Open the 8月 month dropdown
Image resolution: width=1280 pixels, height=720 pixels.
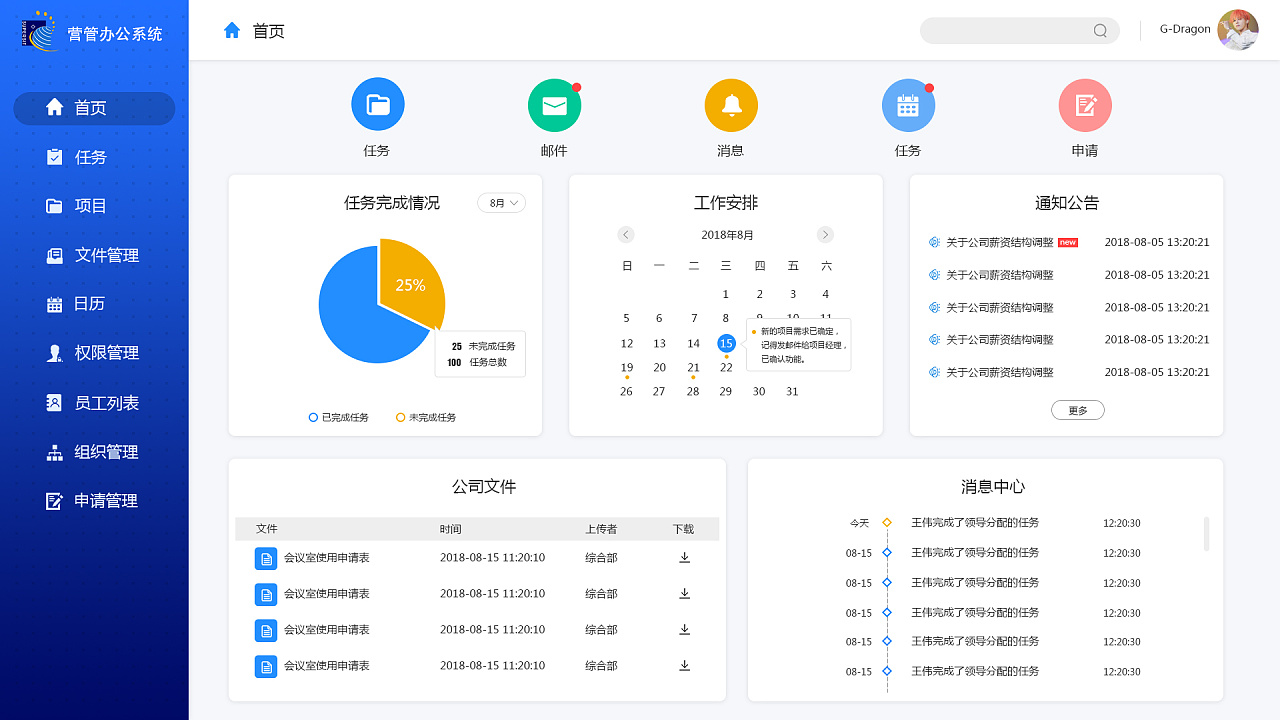(x=501, y=202)
